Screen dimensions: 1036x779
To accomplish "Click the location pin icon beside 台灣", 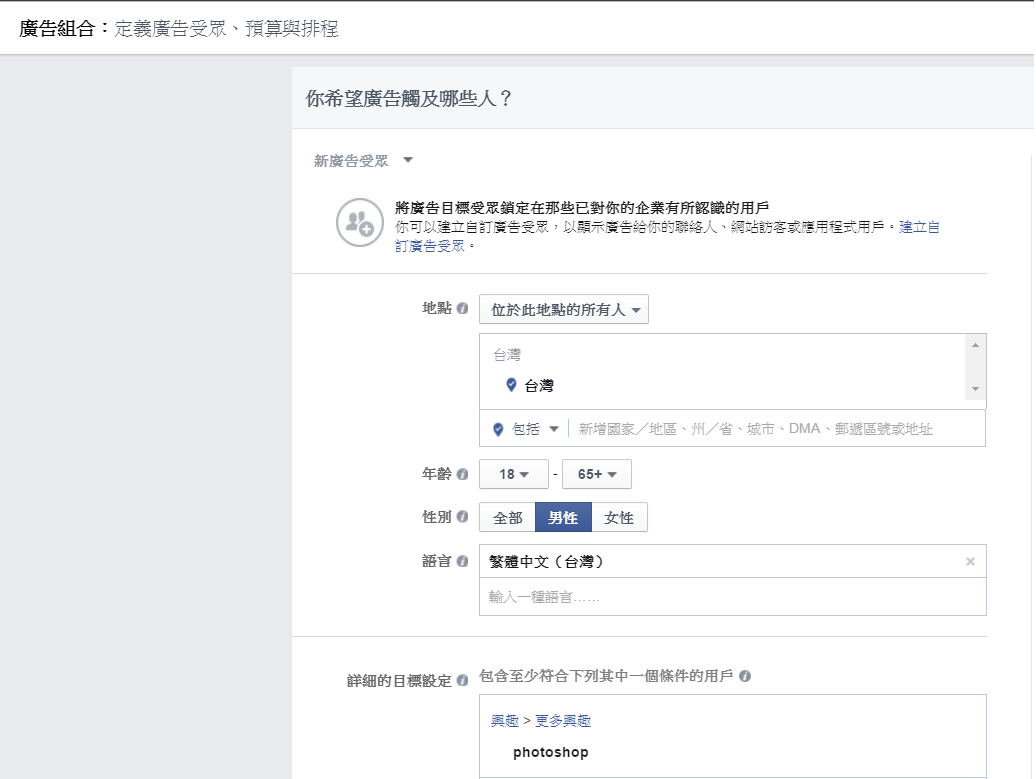I will (x=511, y=382).
